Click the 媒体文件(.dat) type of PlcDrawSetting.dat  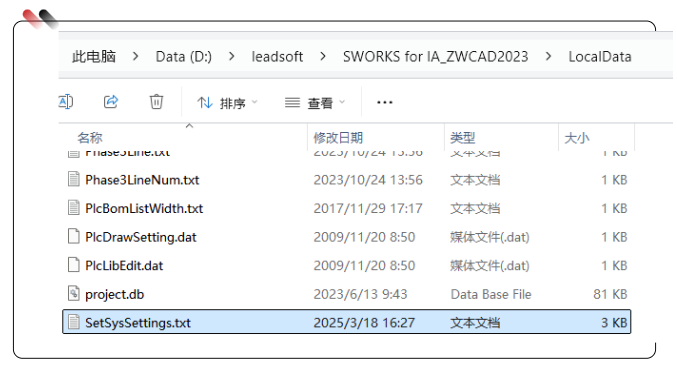point(490,237)
